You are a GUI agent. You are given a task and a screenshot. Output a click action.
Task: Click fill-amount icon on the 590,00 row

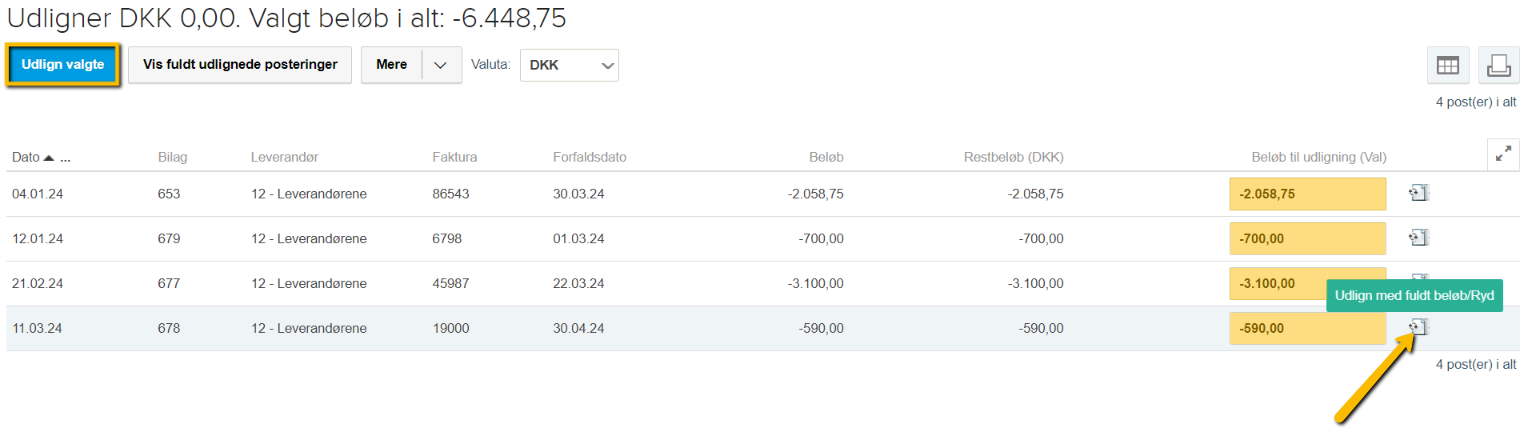[1418, 327]
